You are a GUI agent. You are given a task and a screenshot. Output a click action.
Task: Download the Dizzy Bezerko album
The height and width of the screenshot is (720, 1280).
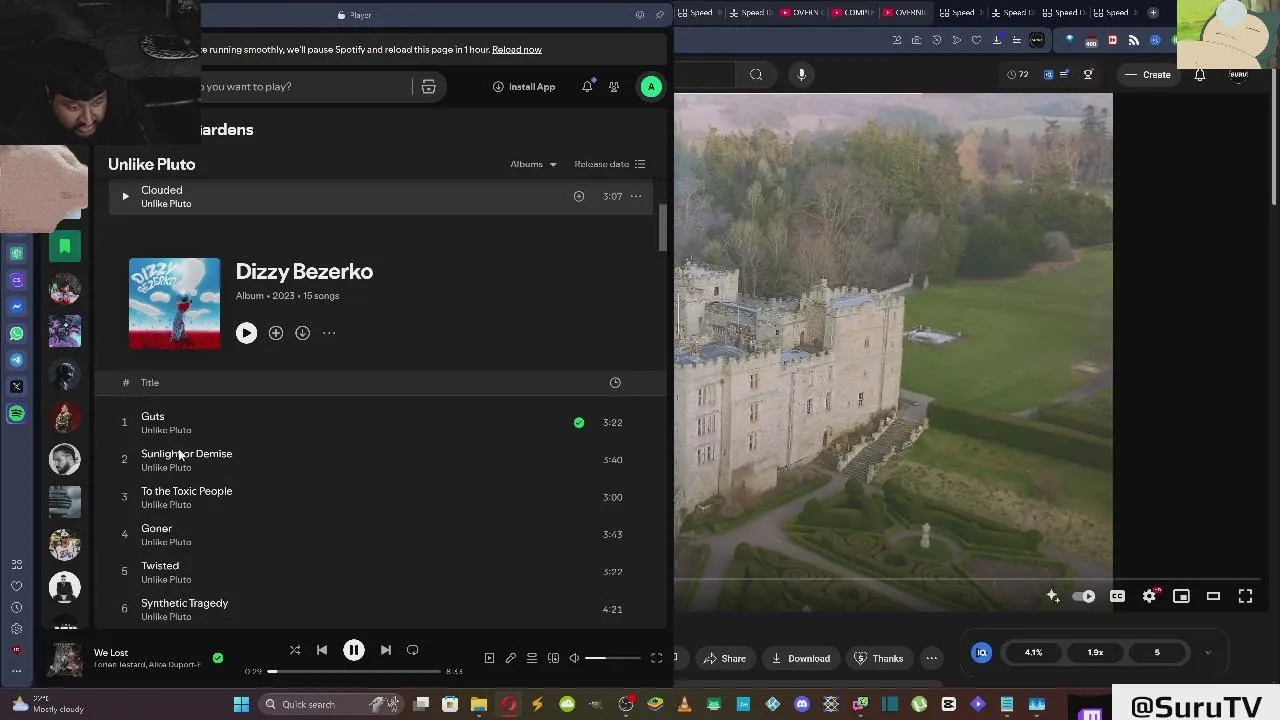click(302, 333)
